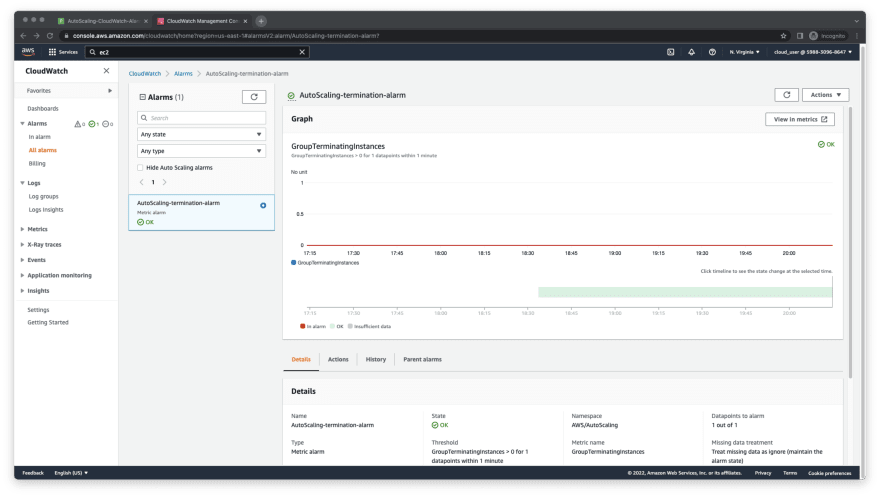
Task: Open the Any type dropdown
Action: [201, 151]
